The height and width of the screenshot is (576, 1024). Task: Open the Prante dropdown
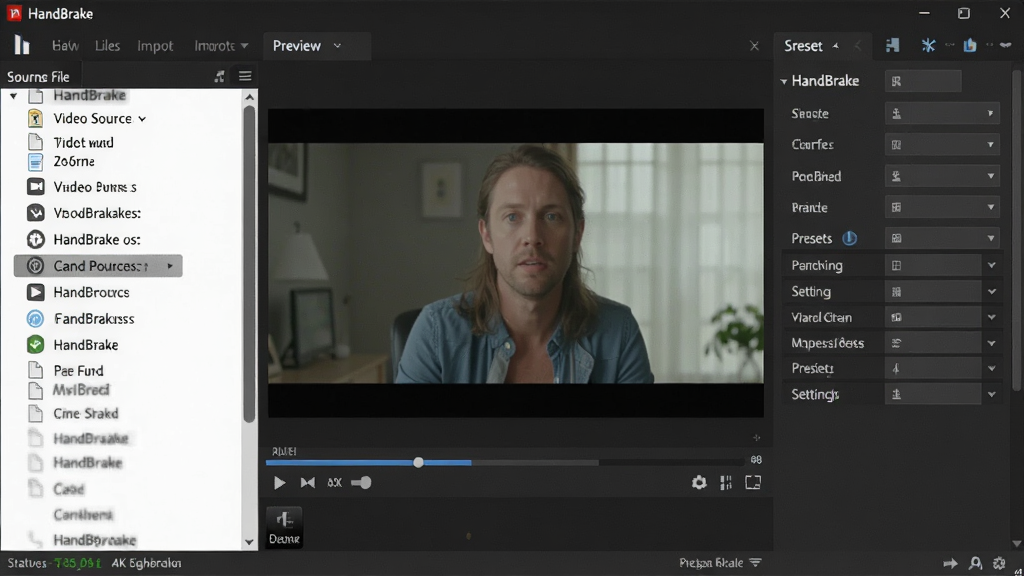942,208
